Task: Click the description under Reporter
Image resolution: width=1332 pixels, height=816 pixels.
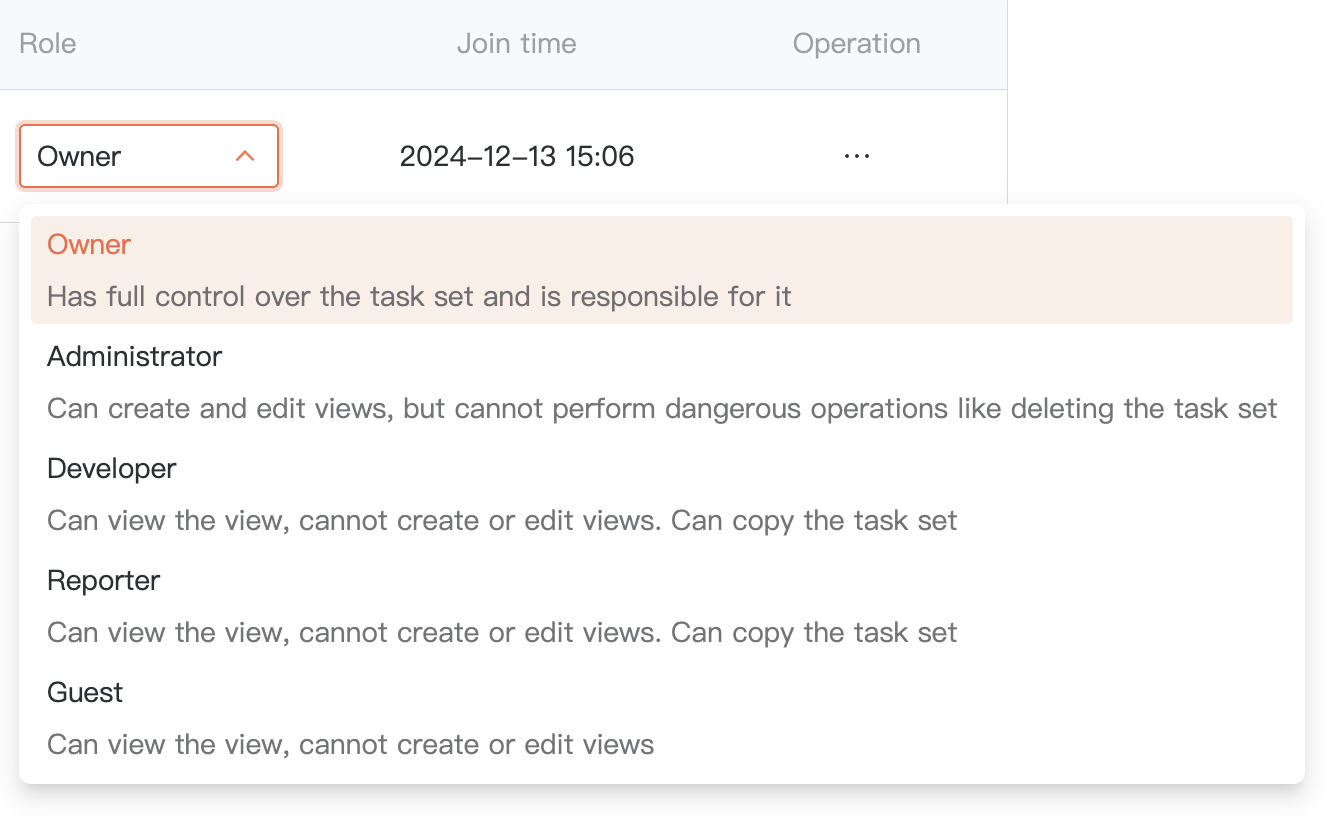Action: tap(502, 633)
